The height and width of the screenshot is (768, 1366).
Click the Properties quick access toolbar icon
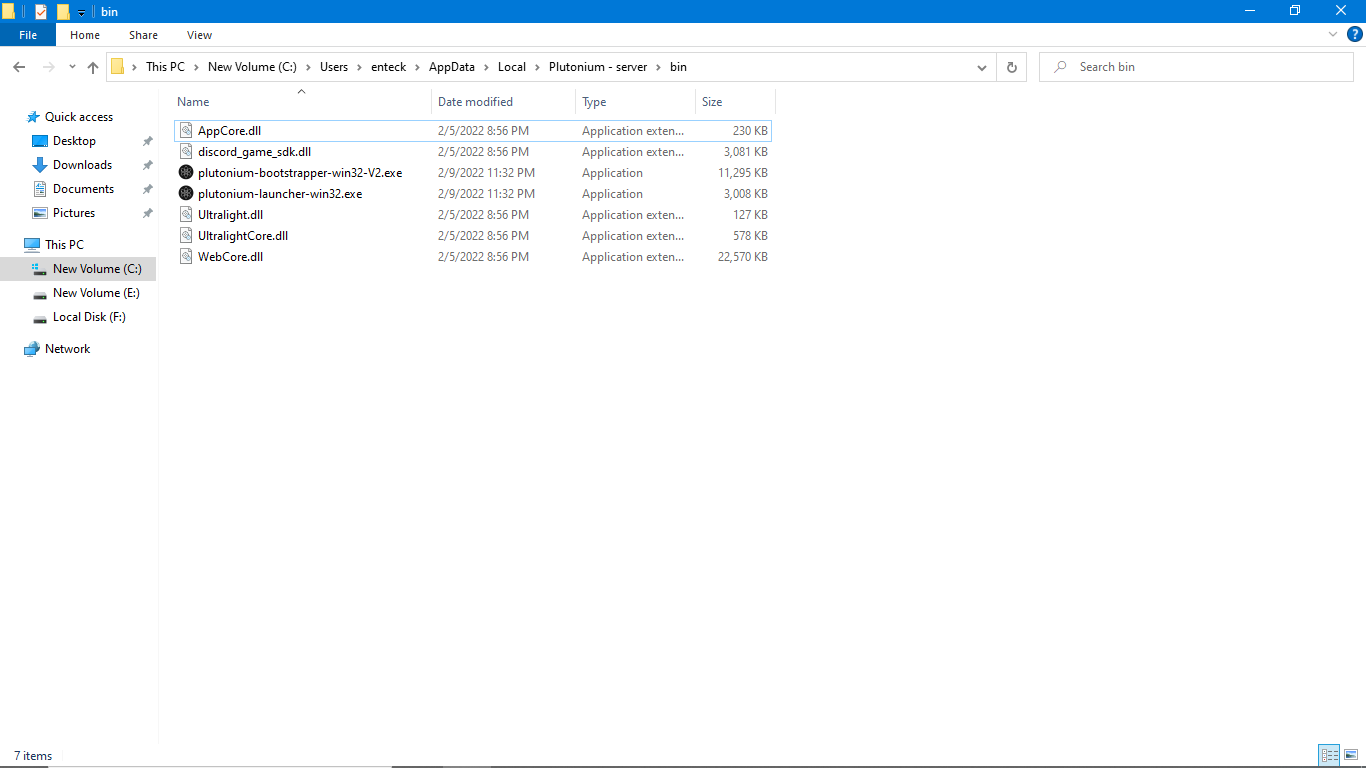pyautogui.click(x=41, y=11)
